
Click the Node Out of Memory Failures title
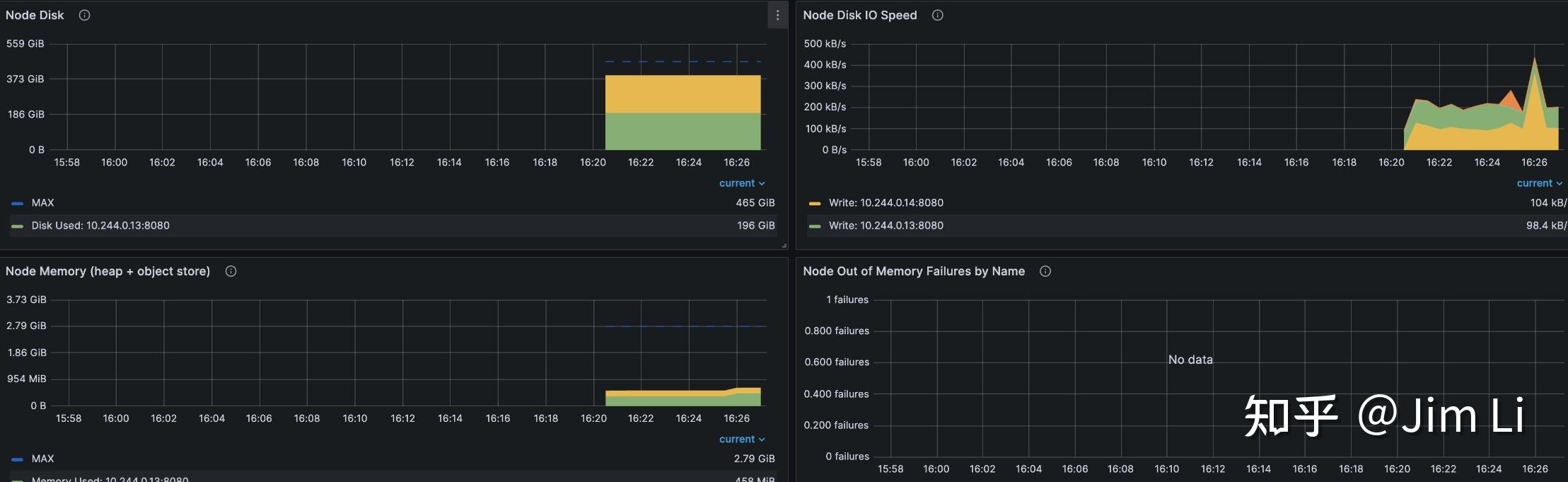[x=914, y=271]
